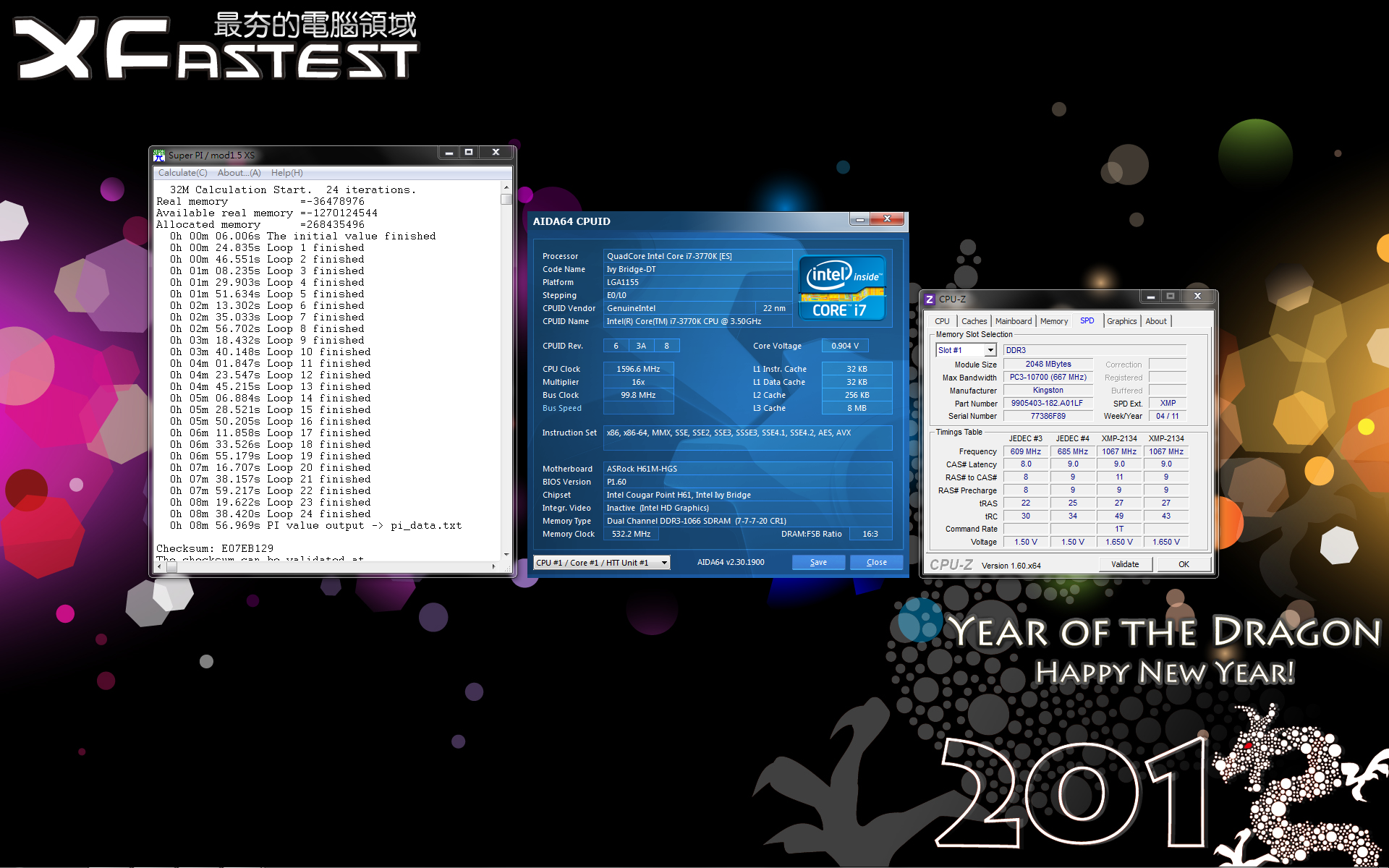This screenshot has width=1389, height=868.
Task: Click the OK button in CPU-Z
Action: point(1184,564)
